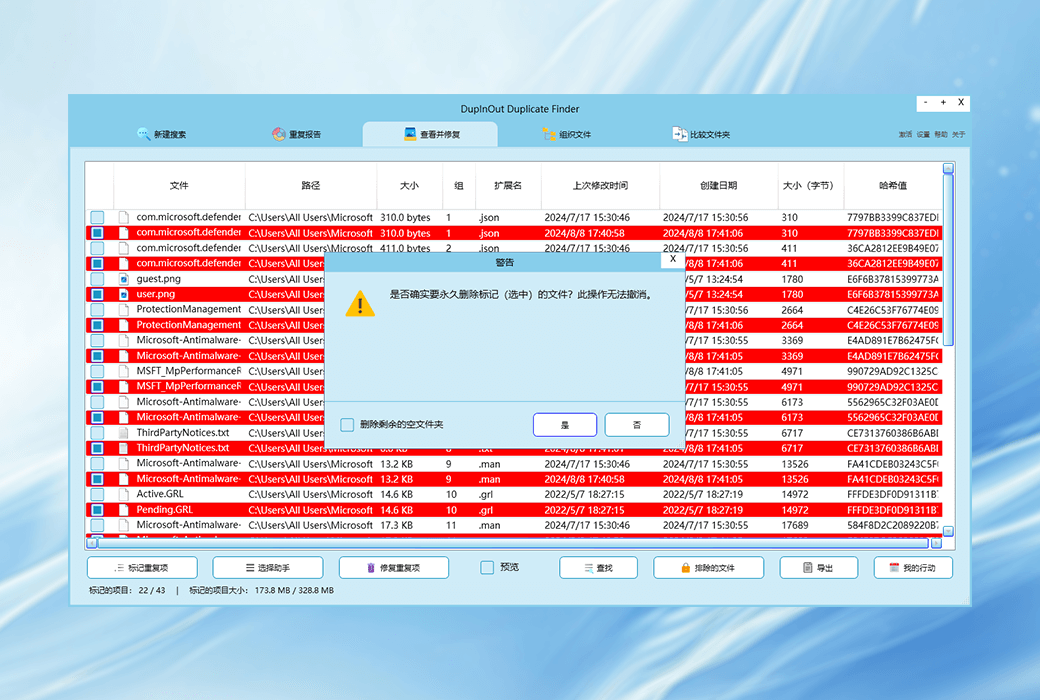Tick the checkbox for Active.GRL row
Image resolution: width=1040 pixels, height=700 pixels.
click(98, 494)
